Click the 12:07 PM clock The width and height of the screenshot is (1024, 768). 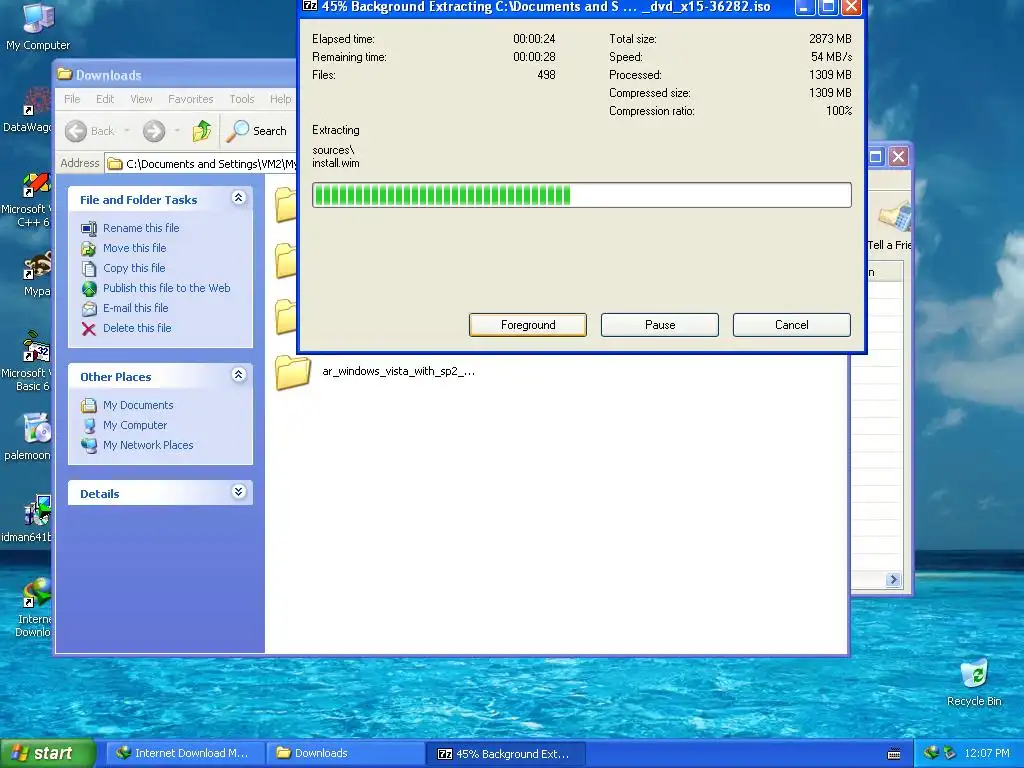tap(987, 753)
